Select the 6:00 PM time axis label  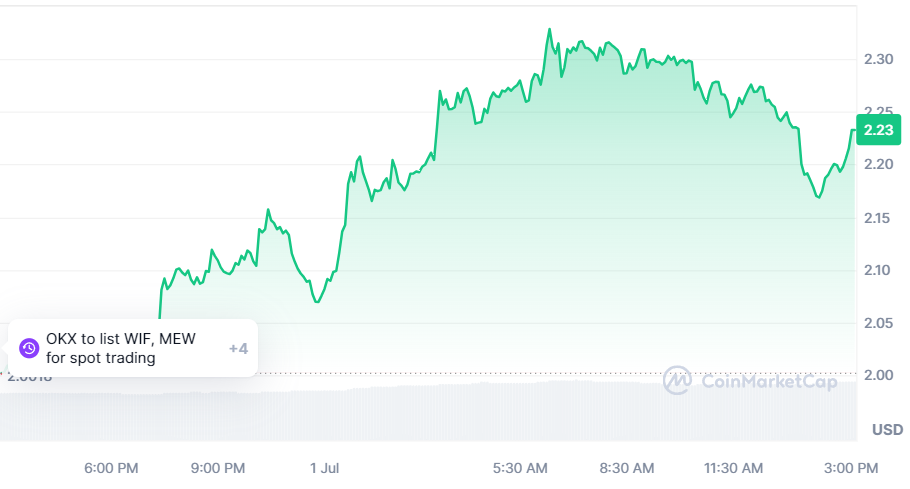point(111,467)
